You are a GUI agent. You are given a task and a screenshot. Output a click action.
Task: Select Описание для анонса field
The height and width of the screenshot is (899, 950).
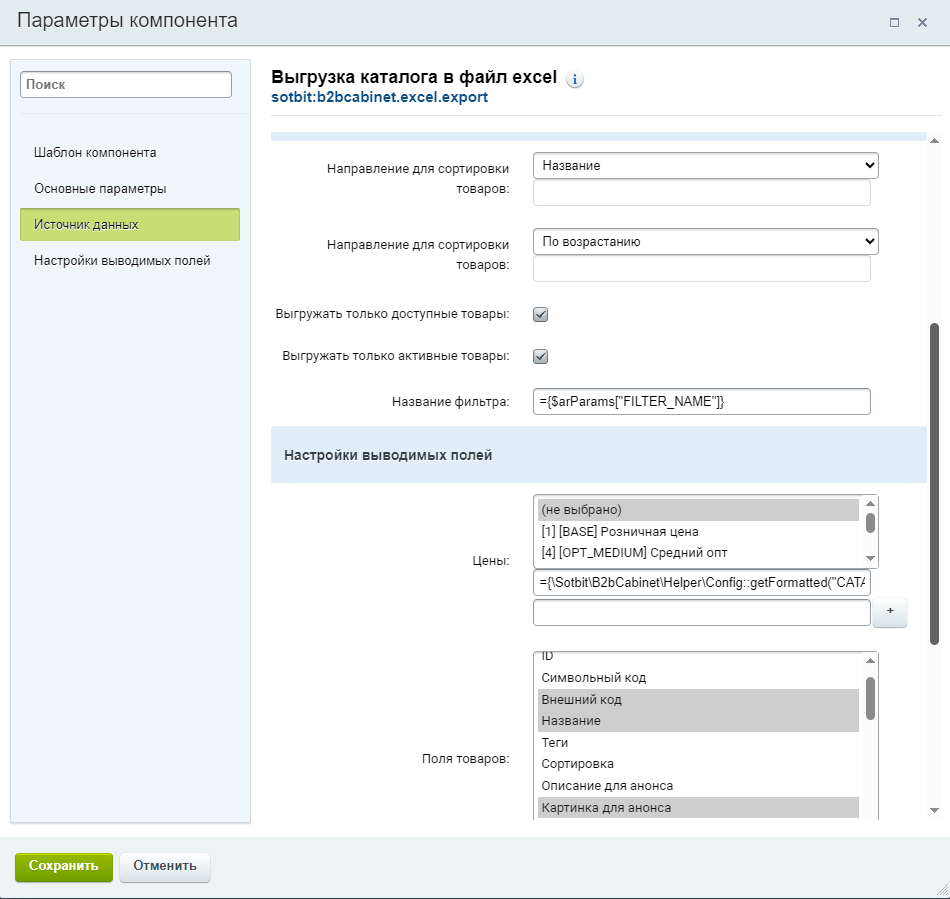[699, 786]
